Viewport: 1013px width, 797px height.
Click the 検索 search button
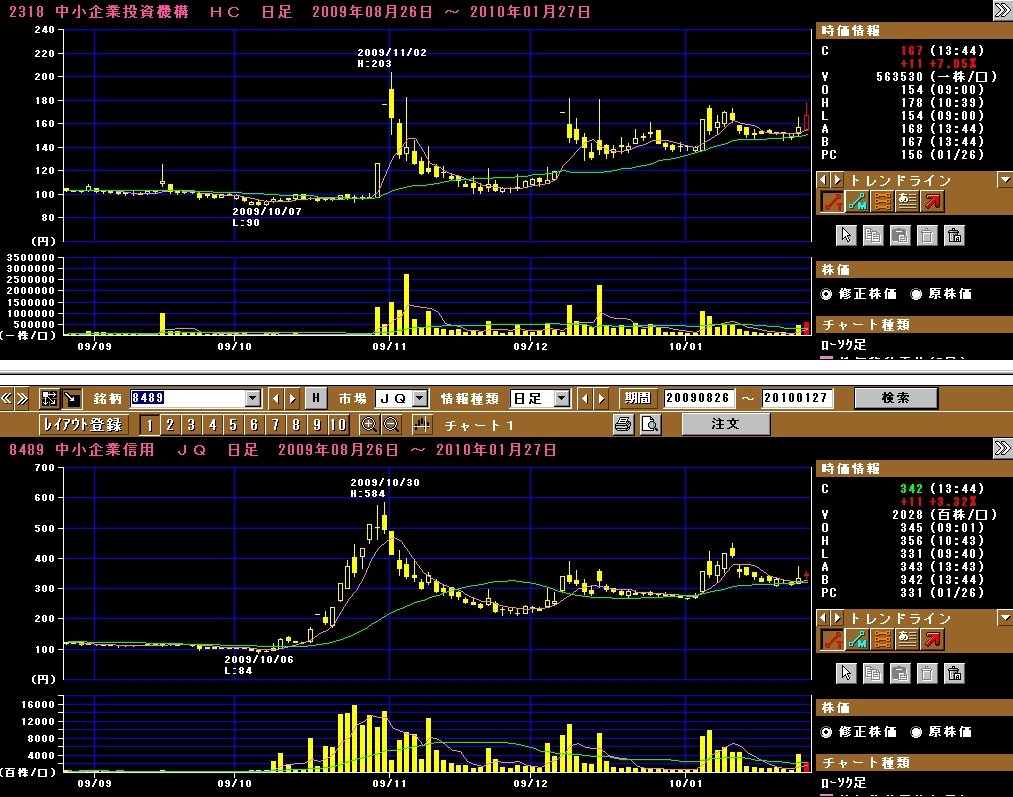point(895,398)
